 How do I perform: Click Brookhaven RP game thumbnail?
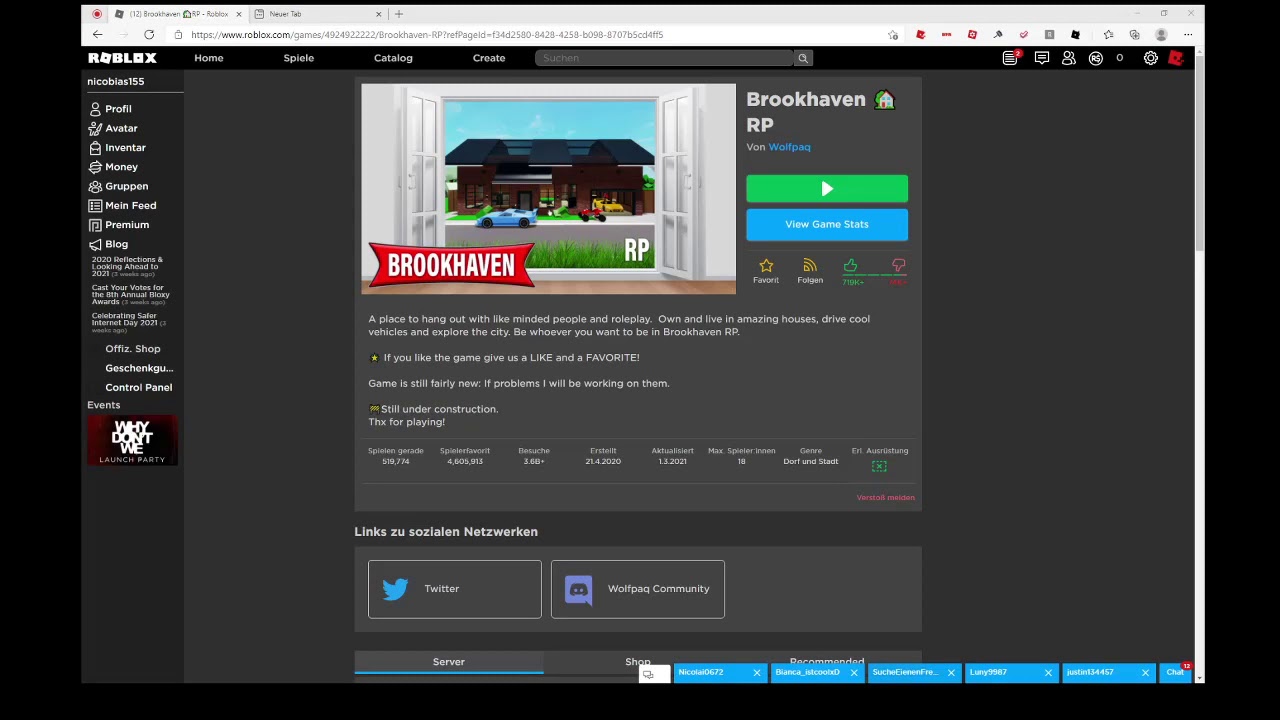pos(548,189)
